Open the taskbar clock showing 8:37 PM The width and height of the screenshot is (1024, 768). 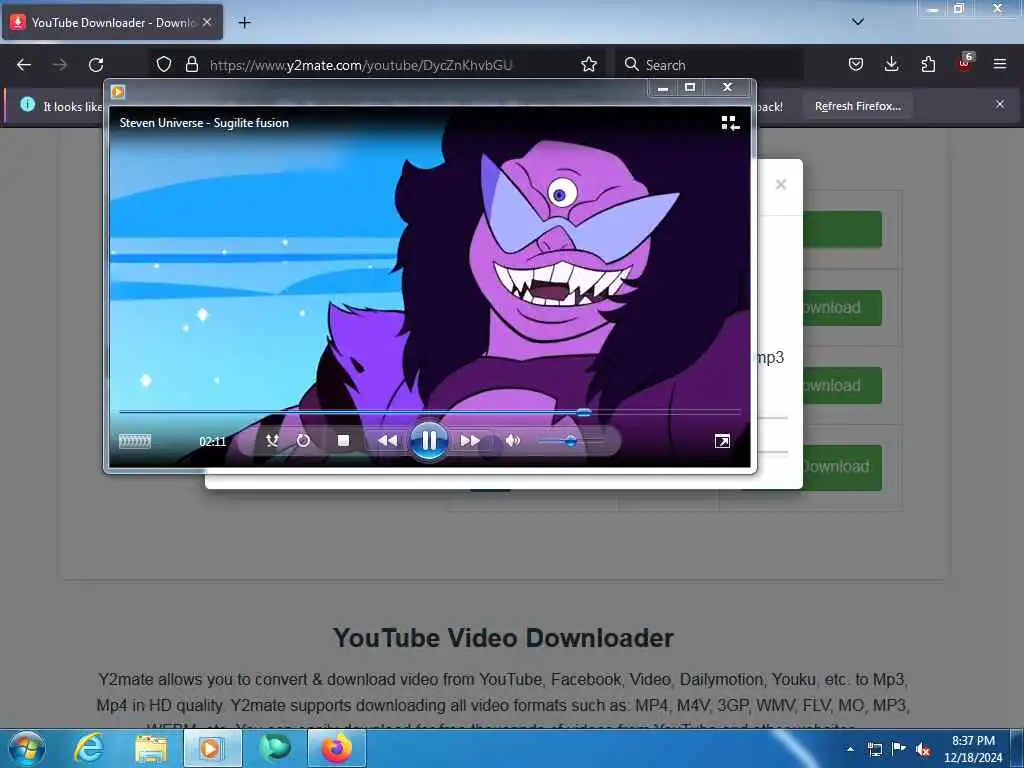[973, 749]
